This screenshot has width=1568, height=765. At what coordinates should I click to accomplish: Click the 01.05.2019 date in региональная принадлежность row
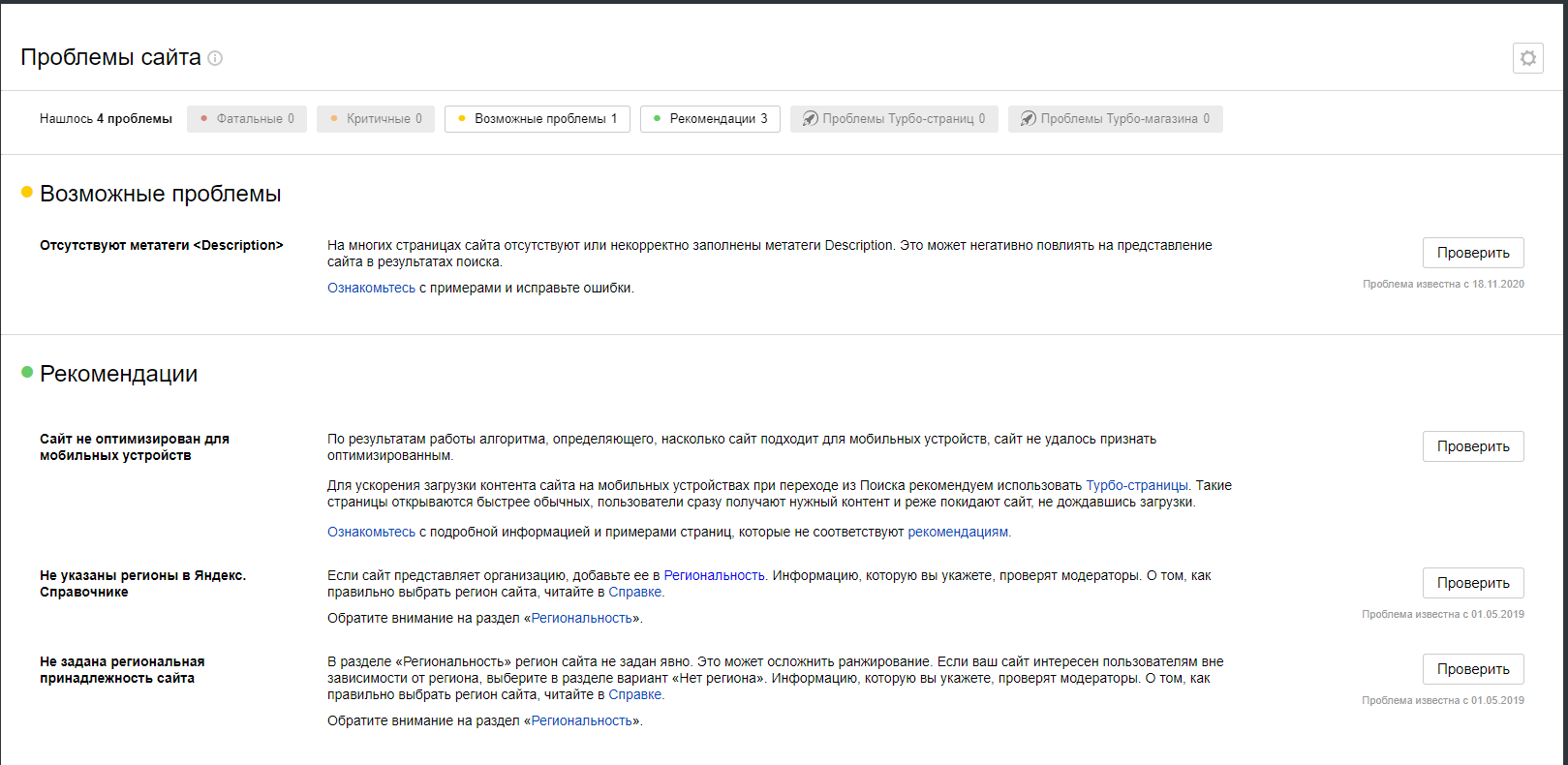click(1497, 700)
